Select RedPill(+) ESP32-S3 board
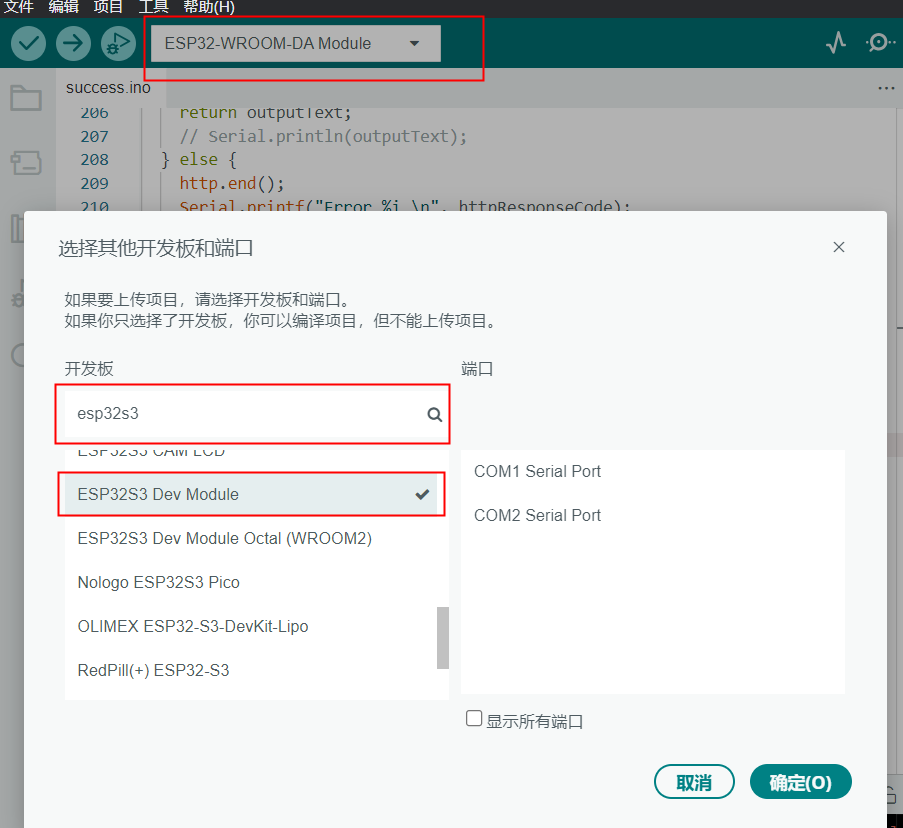 pos(251,670)
